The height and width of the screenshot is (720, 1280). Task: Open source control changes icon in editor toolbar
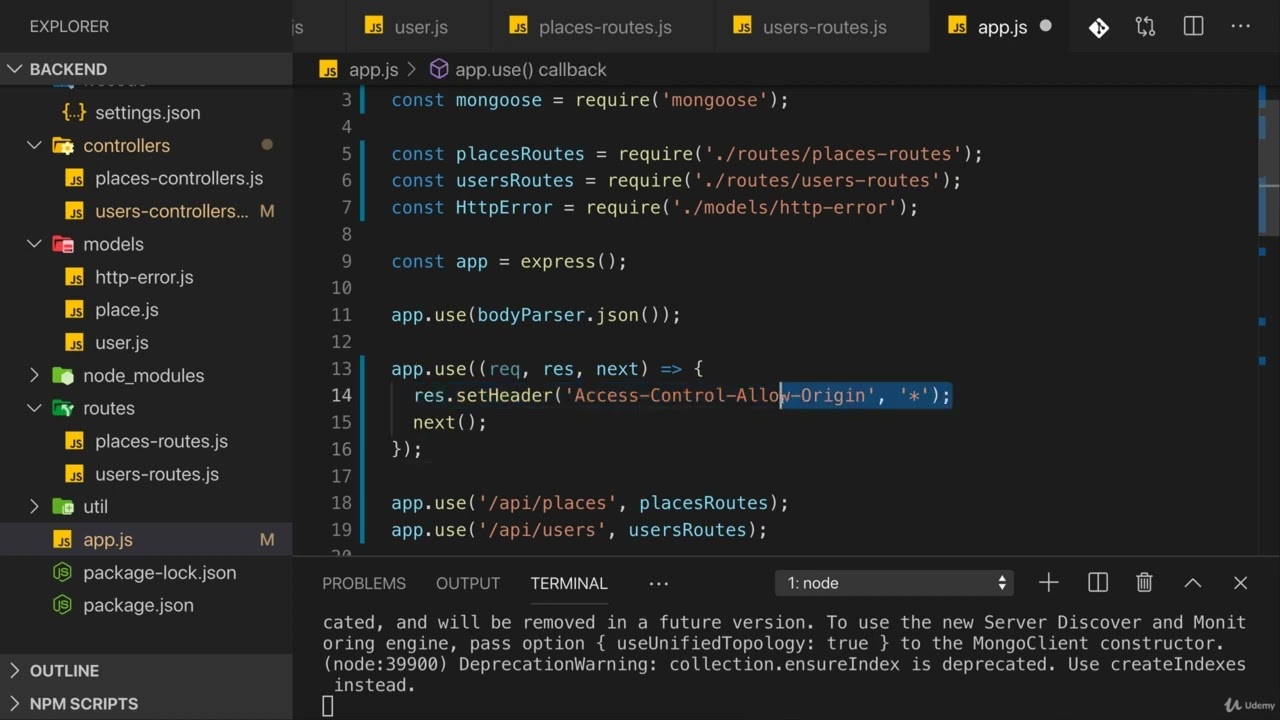(1099, 27)
